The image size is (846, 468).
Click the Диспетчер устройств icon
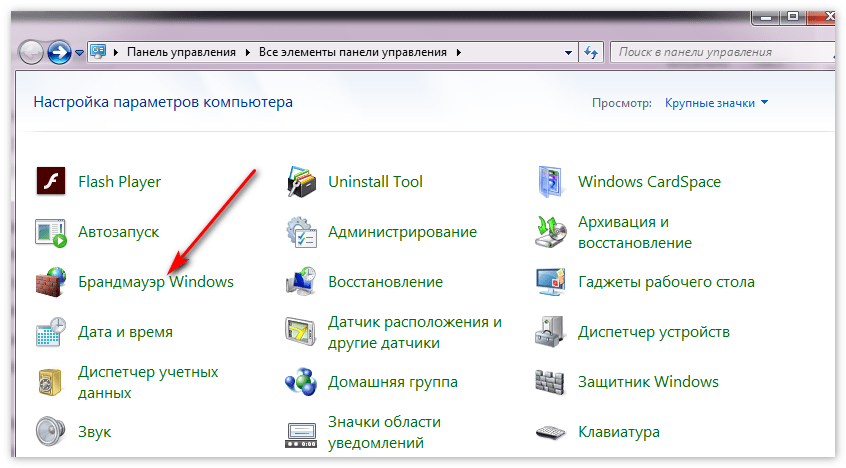point(550,331)
